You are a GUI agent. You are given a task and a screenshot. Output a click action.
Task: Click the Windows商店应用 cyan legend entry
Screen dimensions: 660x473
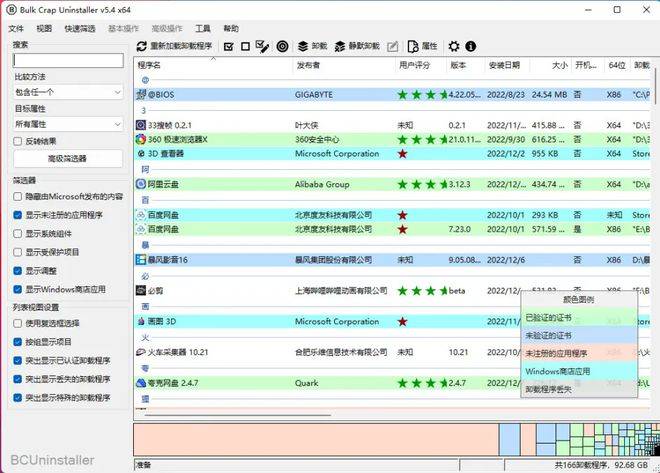point(579,372)
